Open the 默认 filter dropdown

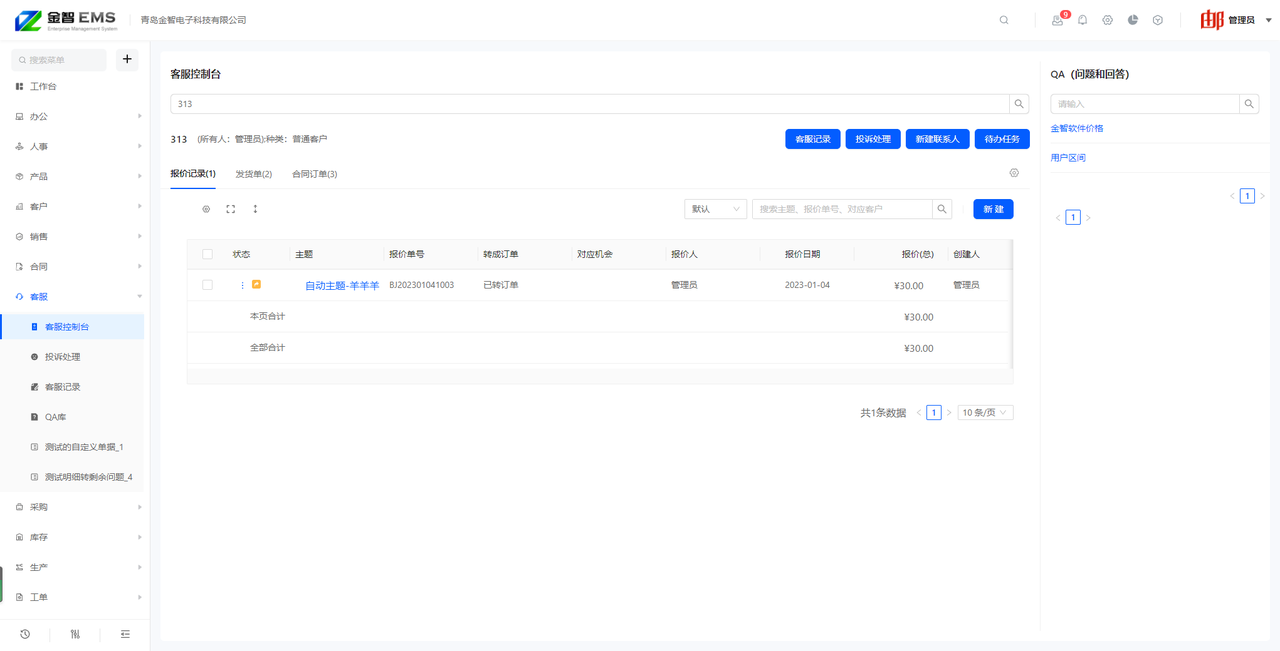(715, 209)
